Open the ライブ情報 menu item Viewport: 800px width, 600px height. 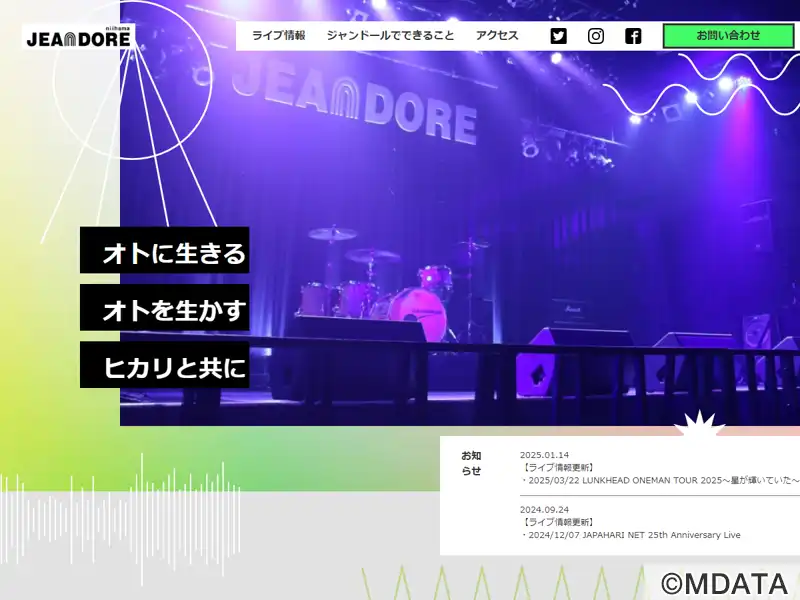(x=279, y=36)
